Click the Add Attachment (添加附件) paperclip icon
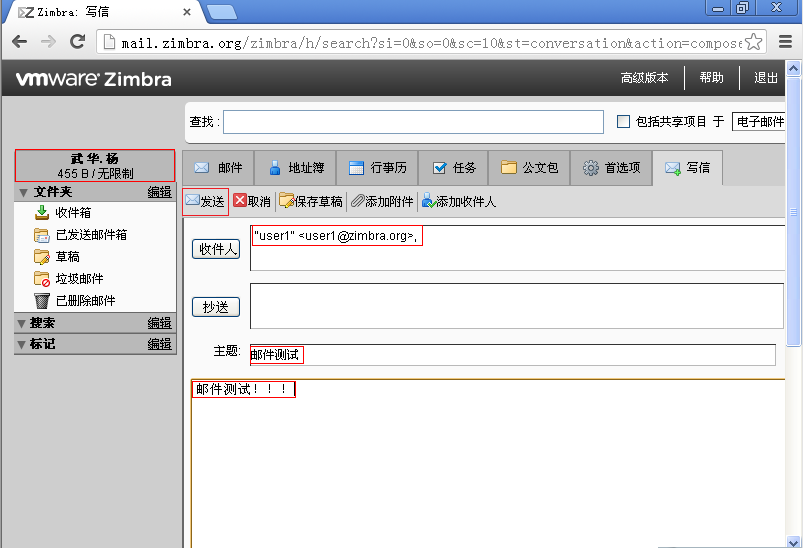804x548 pixels. coord(357,201)
